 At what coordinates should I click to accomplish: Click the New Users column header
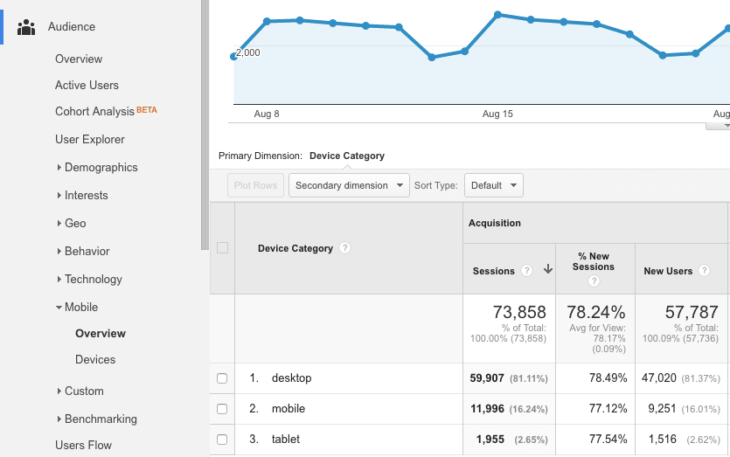[x=668, y=271]
